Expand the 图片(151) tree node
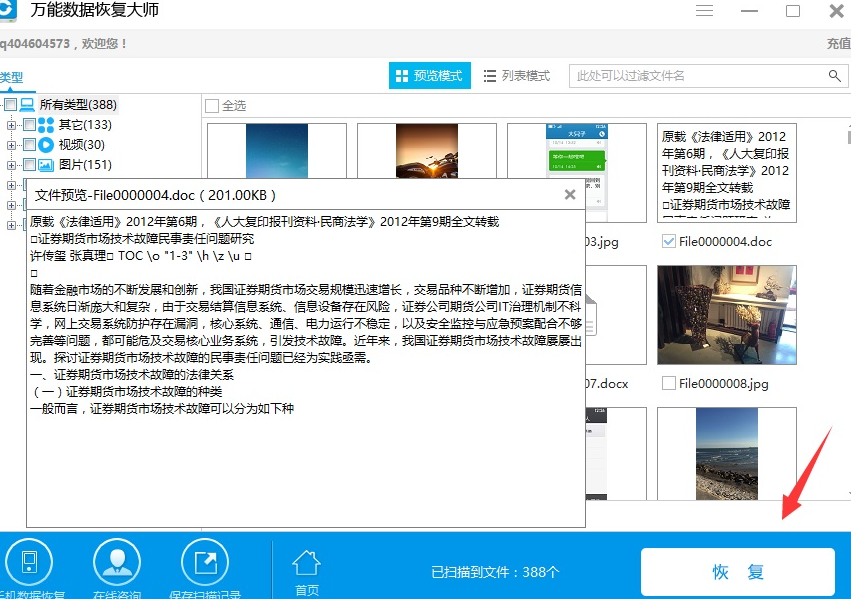 point(10,163)
